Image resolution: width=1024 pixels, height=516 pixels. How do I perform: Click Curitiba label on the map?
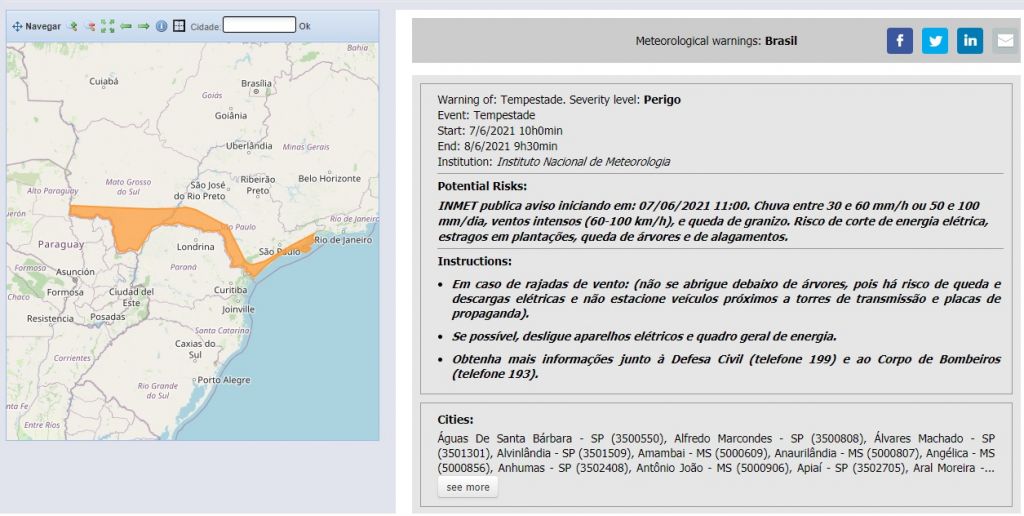point(231,290)
